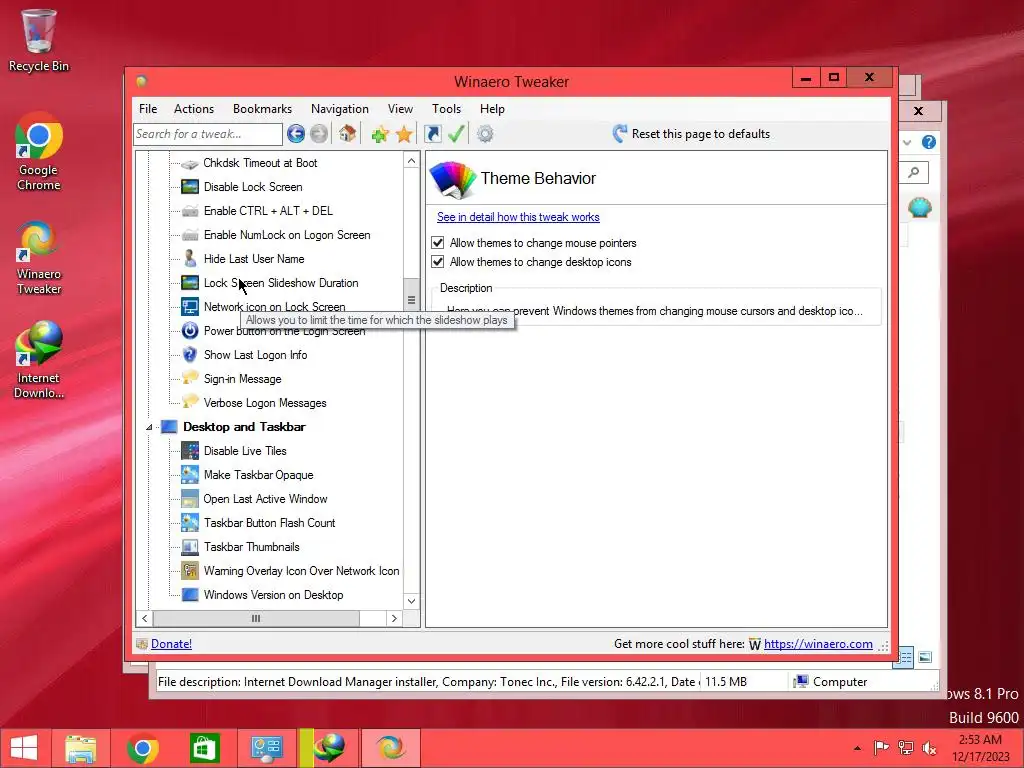Click the green checkmark toolbar icon
The image size is (1024, 768).
456,134
